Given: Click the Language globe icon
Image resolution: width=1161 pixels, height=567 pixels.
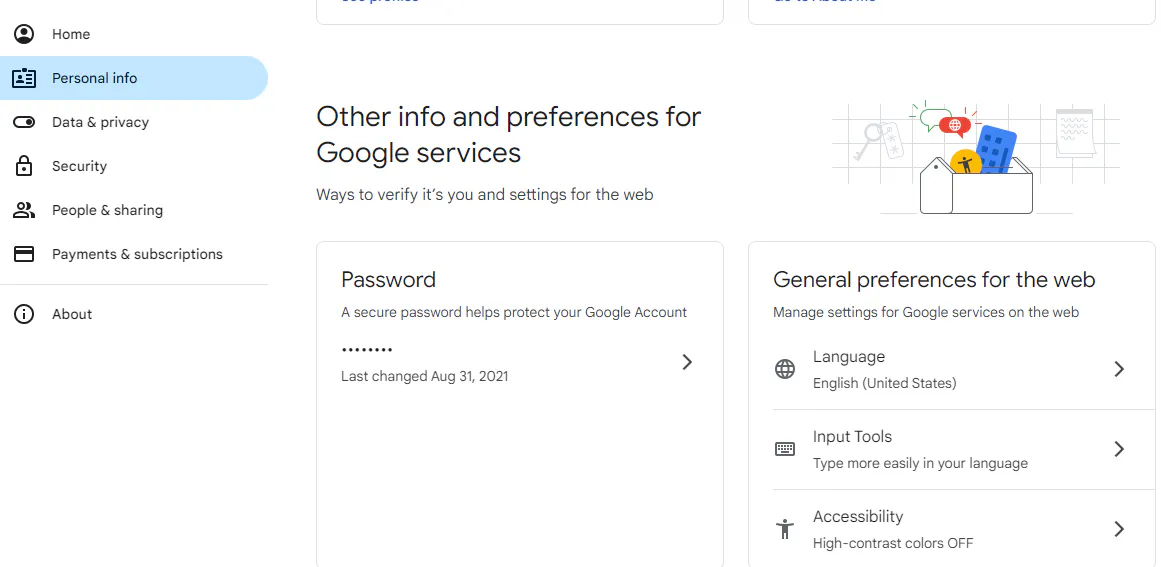Looking at the screenshot, I should (785, 369).
